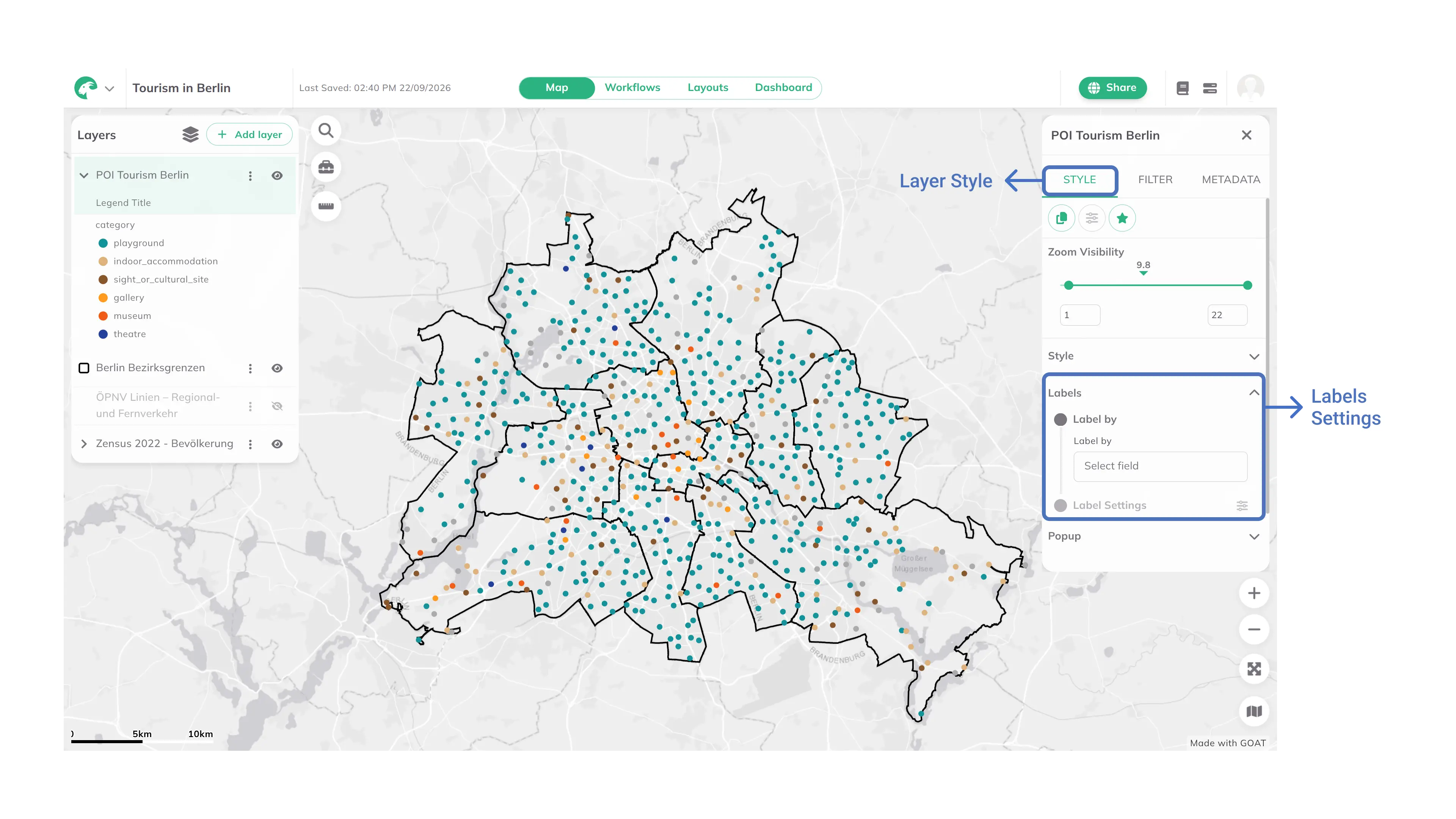Image resolution: width=1456 pixels, height=819 pixels.
Task: Switch to the Layouts tab
Action: [x=708, y=88]
